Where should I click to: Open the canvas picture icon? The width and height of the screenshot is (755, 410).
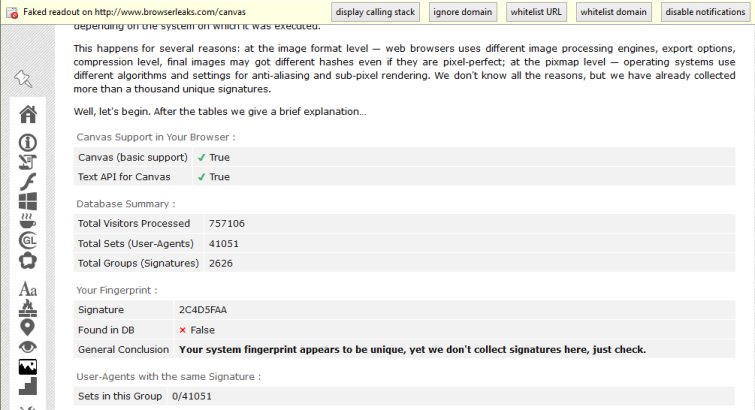click(x=28, y=367)
